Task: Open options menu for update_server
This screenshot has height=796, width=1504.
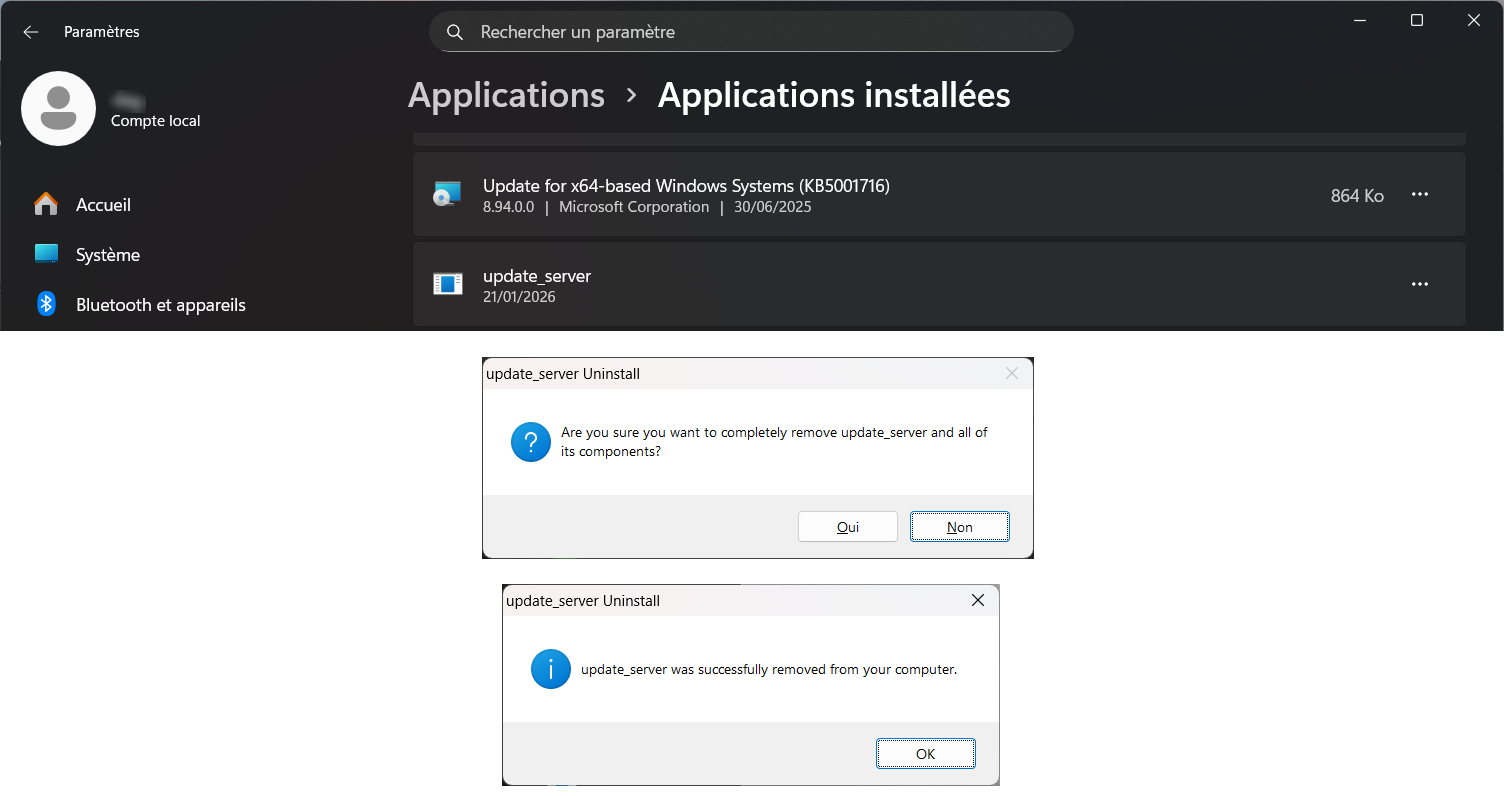Action: [1419, 285]
